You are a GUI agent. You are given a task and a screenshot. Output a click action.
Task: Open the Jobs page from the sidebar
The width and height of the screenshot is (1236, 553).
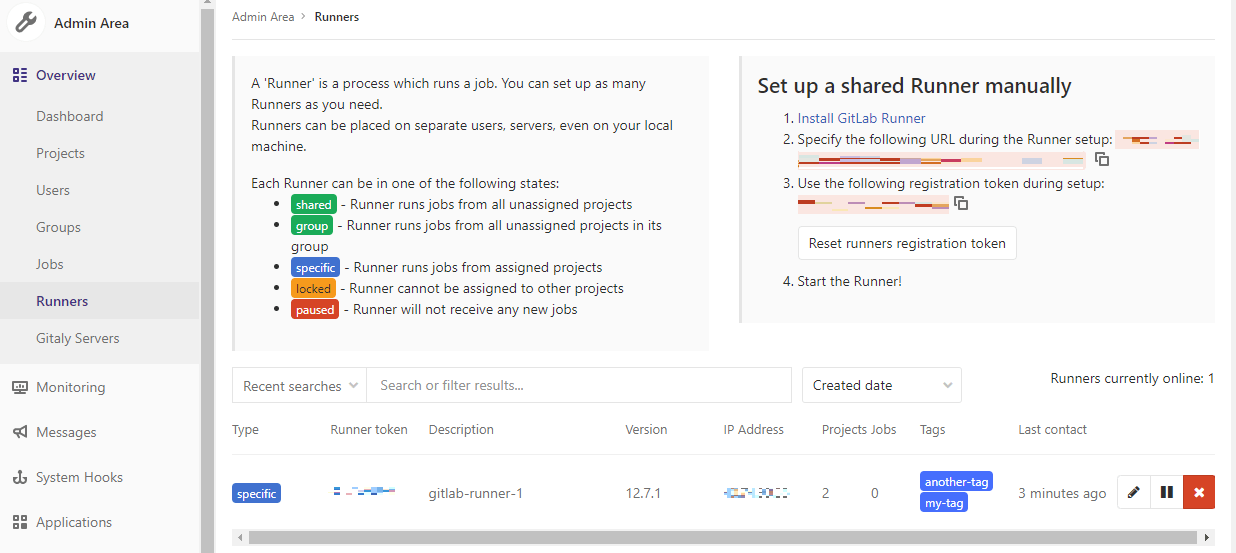50,264
